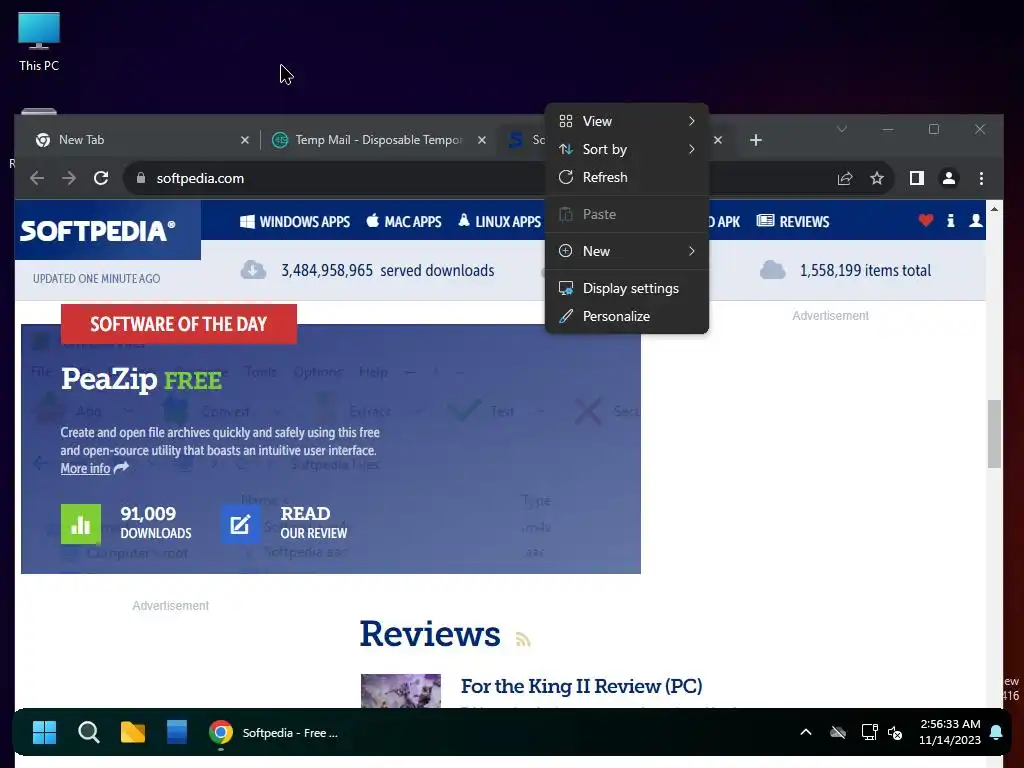
Task: Click the Reviews RSS feed icon
Action: 522,638
